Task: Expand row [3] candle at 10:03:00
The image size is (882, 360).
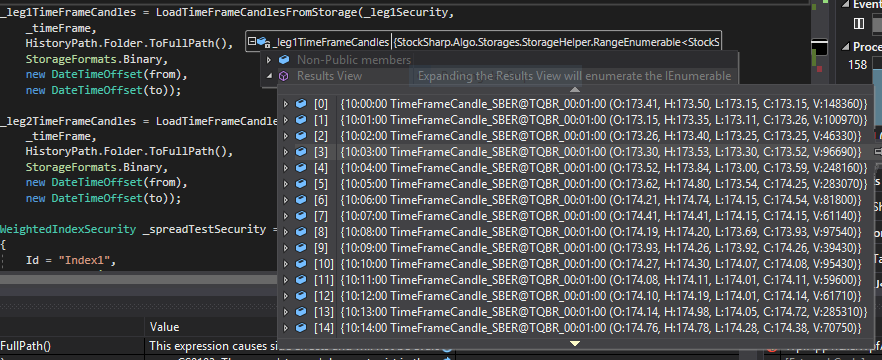Action: tap(286, 152)
